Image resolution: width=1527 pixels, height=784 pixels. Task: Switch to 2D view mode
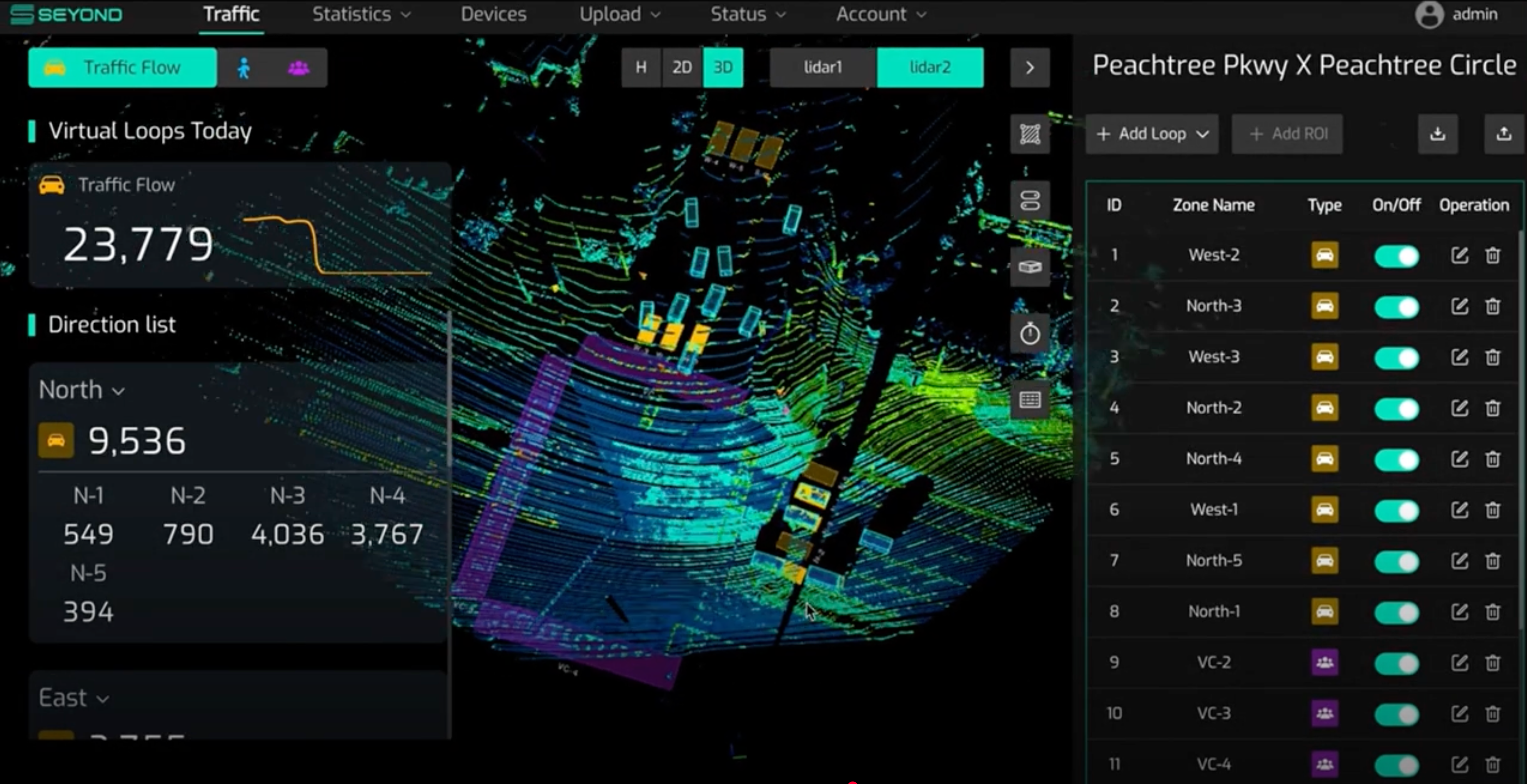(682, 67)
